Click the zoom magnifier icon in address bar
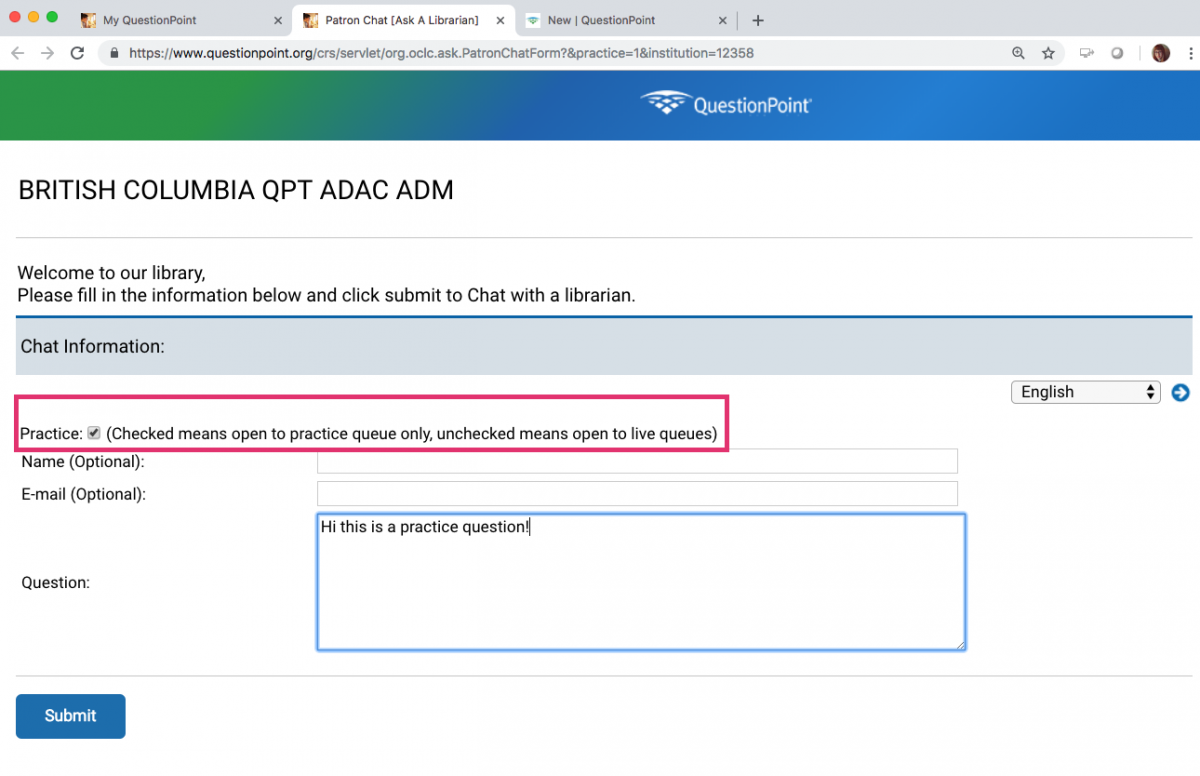The image size is (1200, 776). tap(1018, 53)
